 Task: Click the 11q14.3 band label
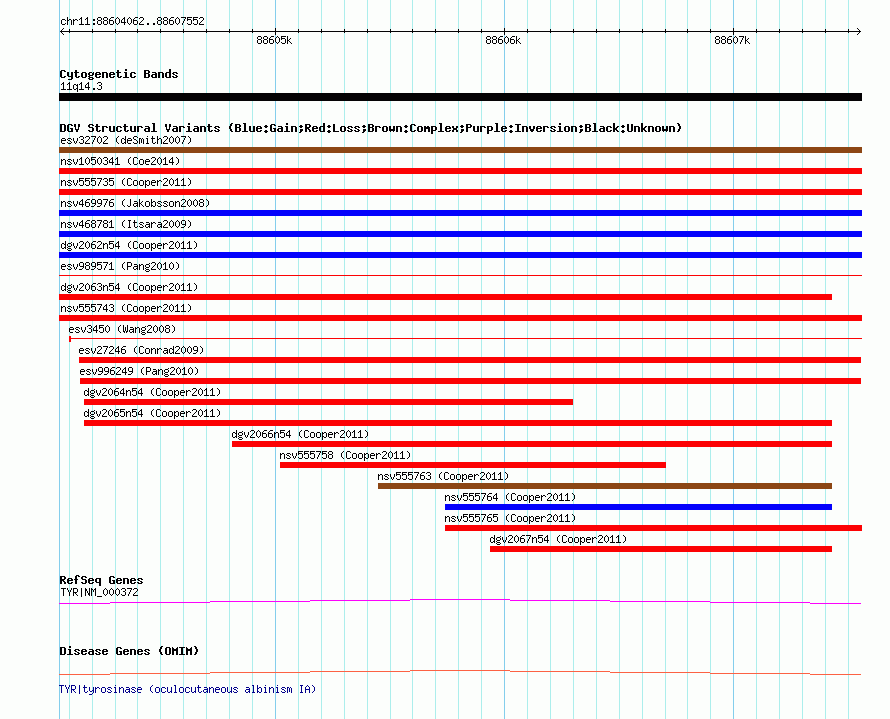[x=81, y=86]
